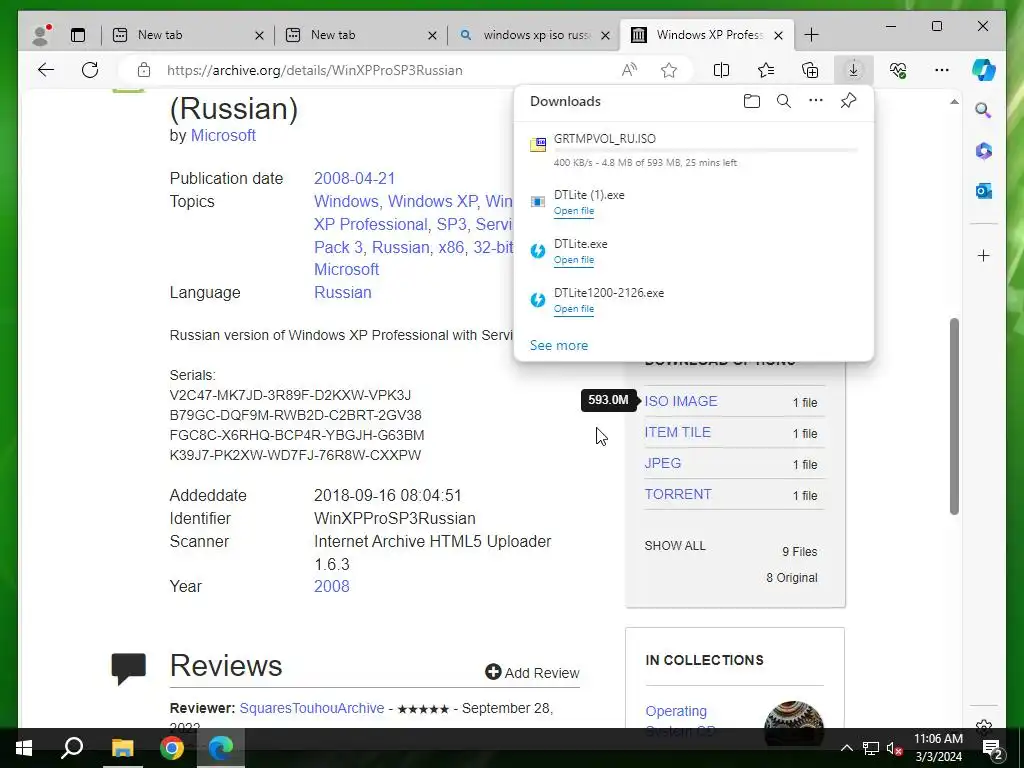The width and height of the screenshot is (1024, 768).
Task: Click the Read aloud icon
Action: (x=629, y=70)
